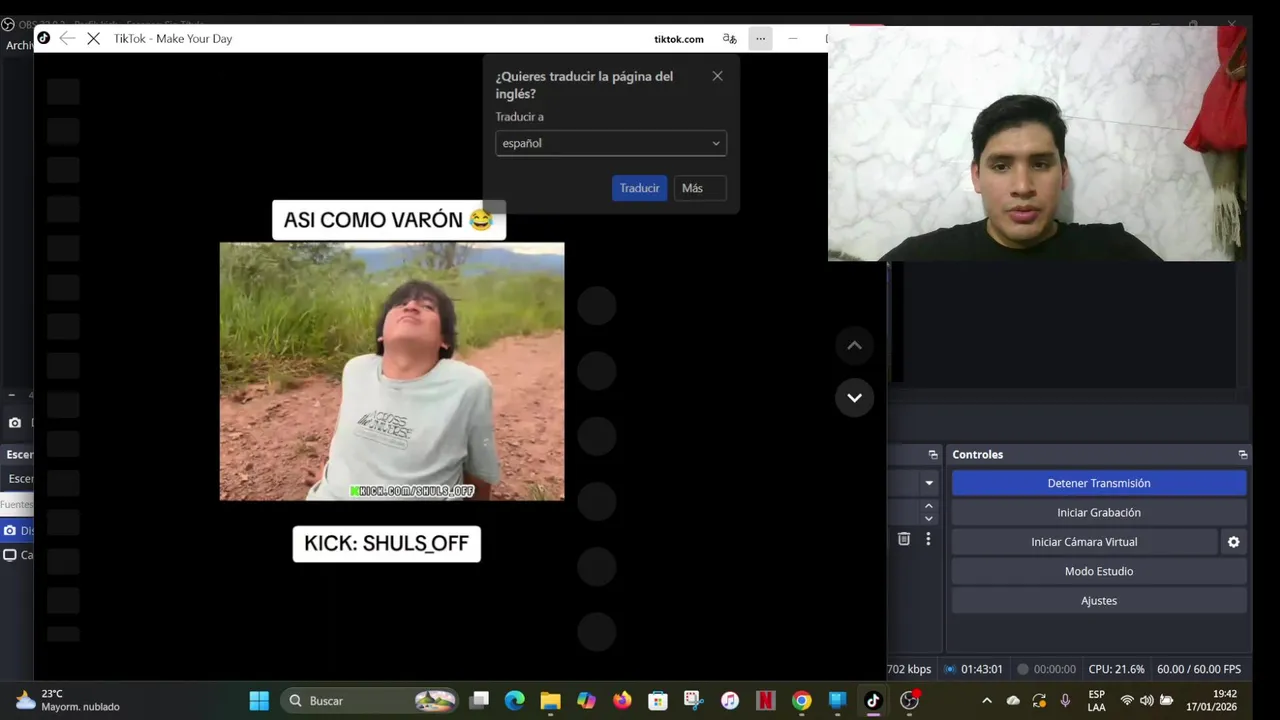Image resolution: width=1280 pixels, height=720 pixels.
Task: Click Detener Transmisión in OBS
Action: [x=1099, y=483]
